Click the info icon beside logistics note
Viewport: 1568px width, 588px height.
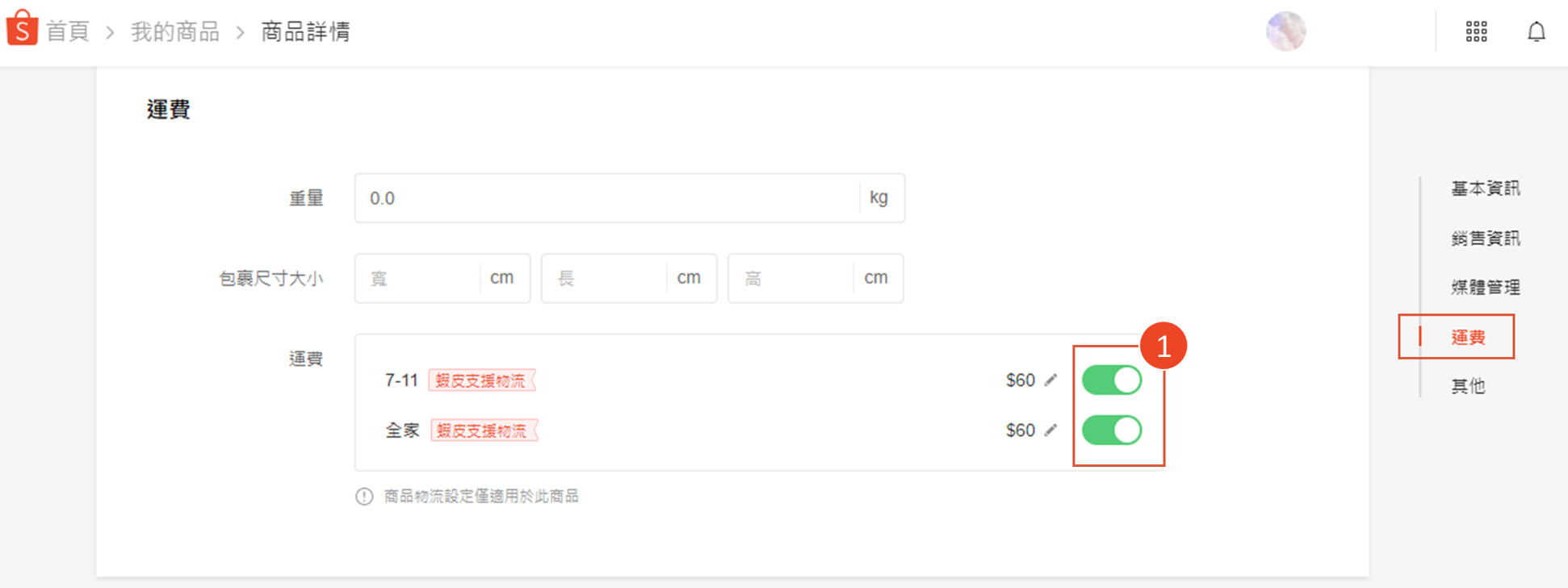pyautogui.click(x=364, y=496)
